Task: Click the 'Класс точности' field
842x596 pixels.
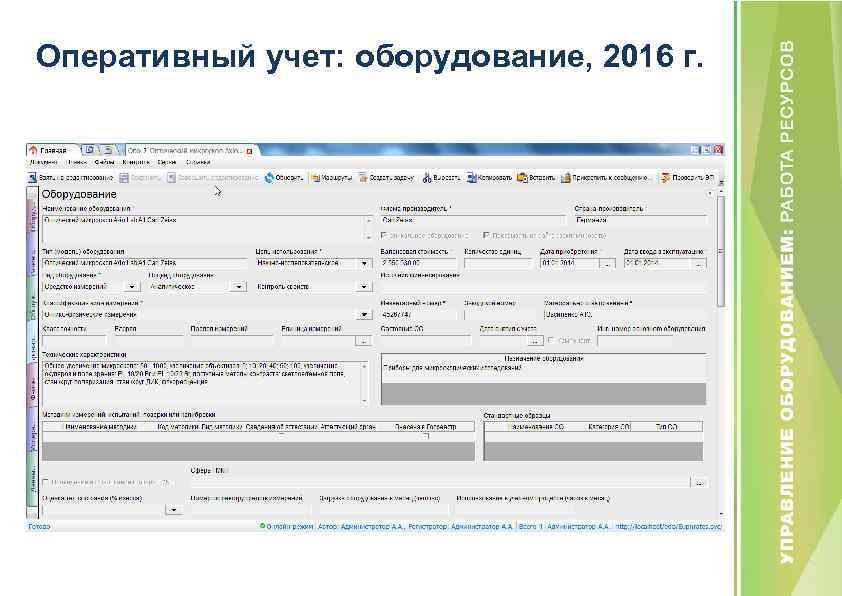Action: [74, 340]
